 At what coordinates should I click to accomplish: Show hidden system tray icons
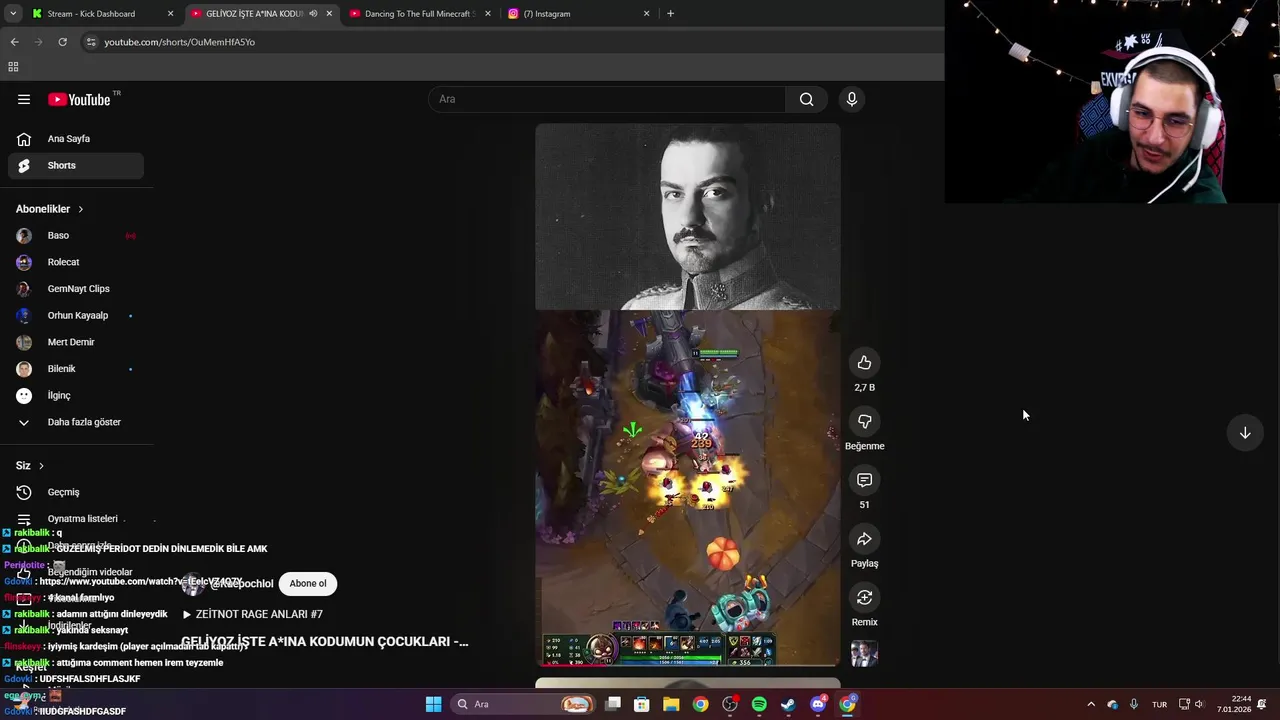[1091, 704]
